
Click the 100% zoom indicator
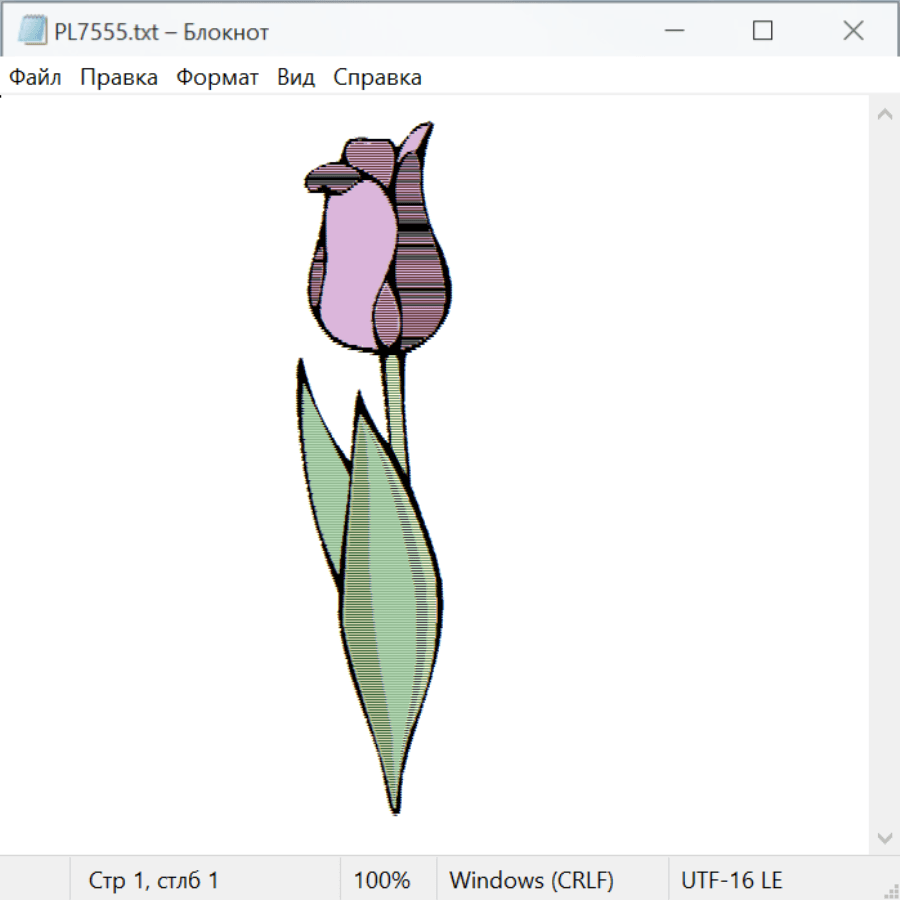tap(382, 881)
